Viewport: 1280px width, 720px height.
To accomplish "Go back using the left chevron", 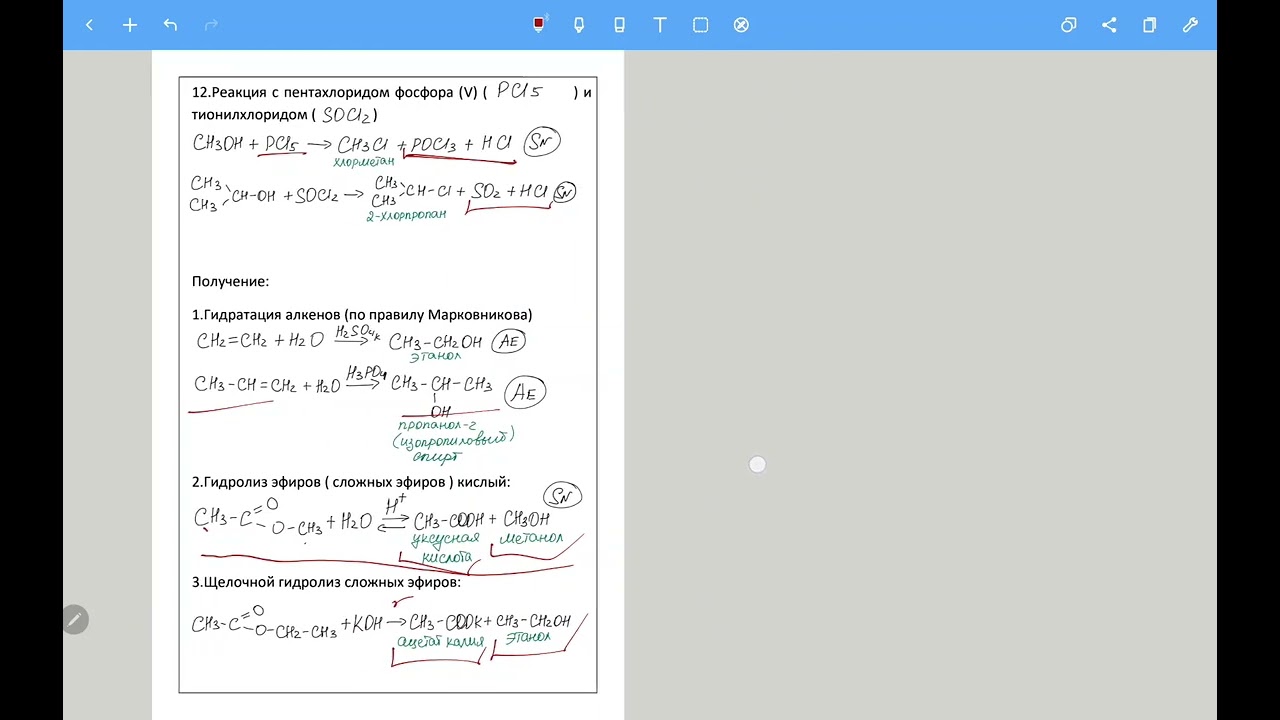I will coord(89,25).
